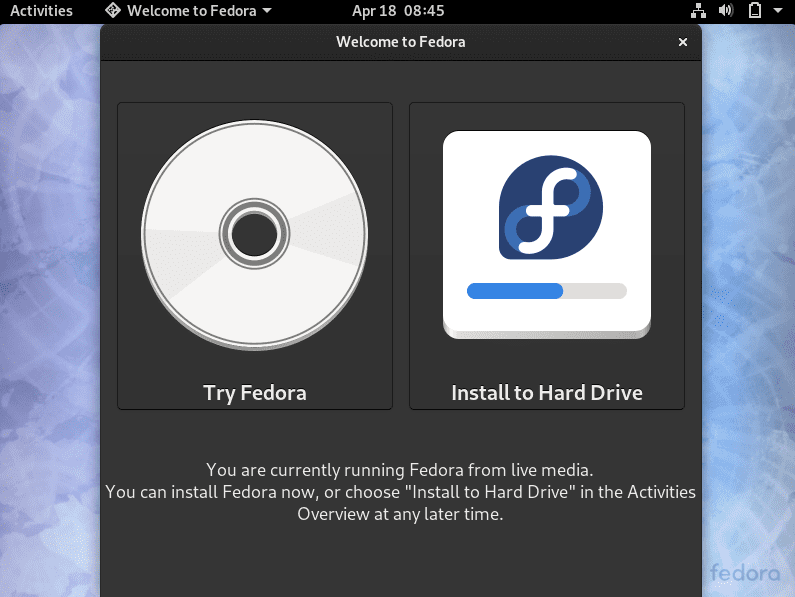Click the Try Fedora disc icon

click(x=255, y=235)
